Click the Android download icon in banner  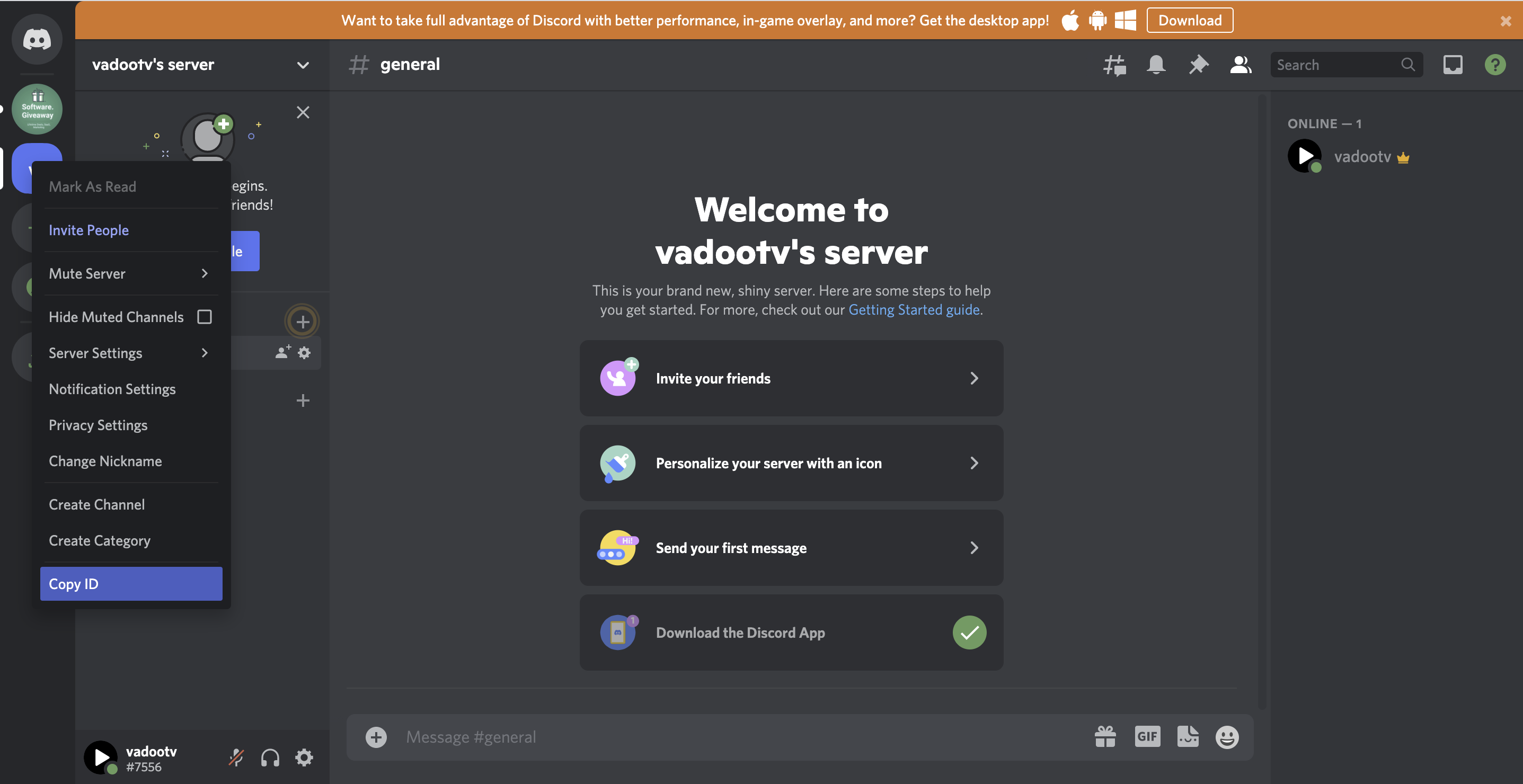tap(1097, 20)
